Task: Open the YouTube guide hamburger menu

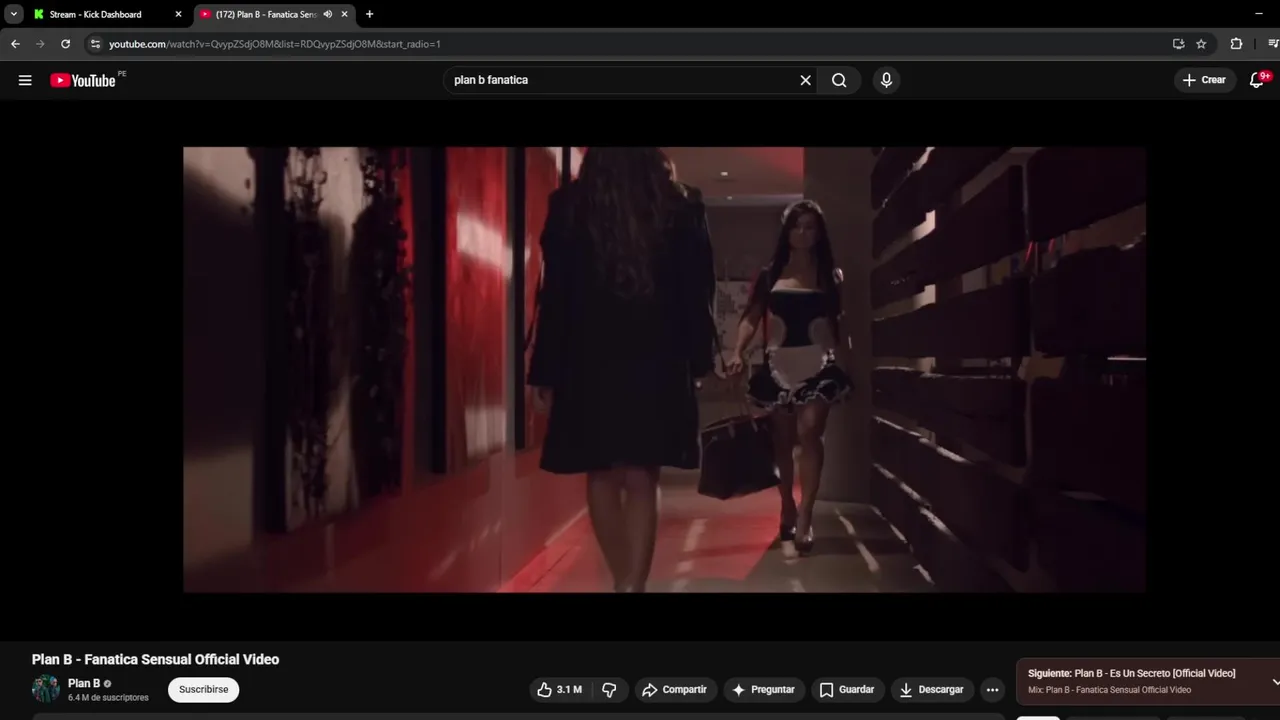Action: 25,80
